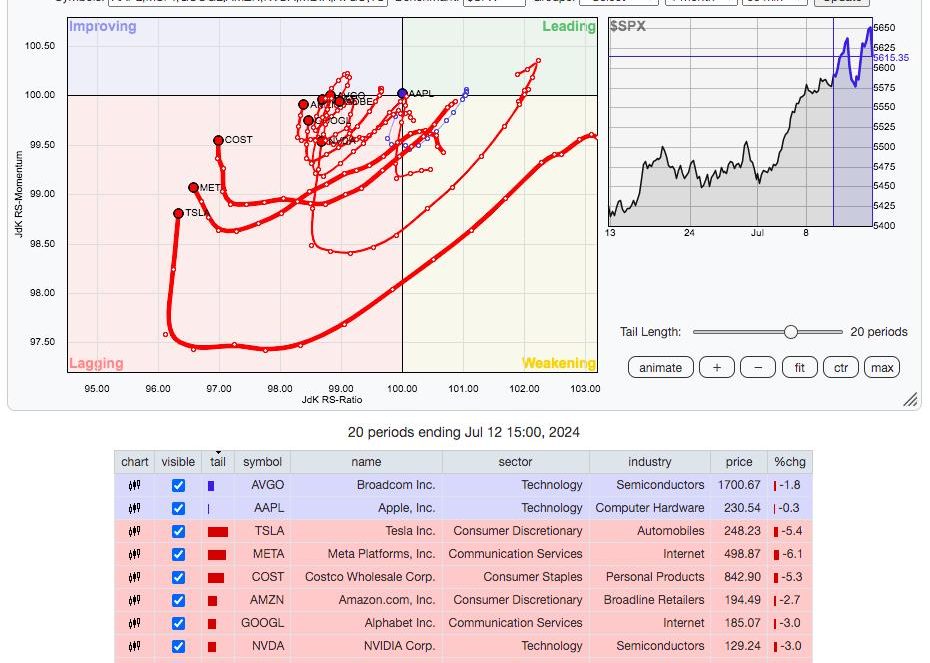The width and height of the screenshot is (930, 663).
Task: Click the Tail Length slider handle
Action: 791,332
